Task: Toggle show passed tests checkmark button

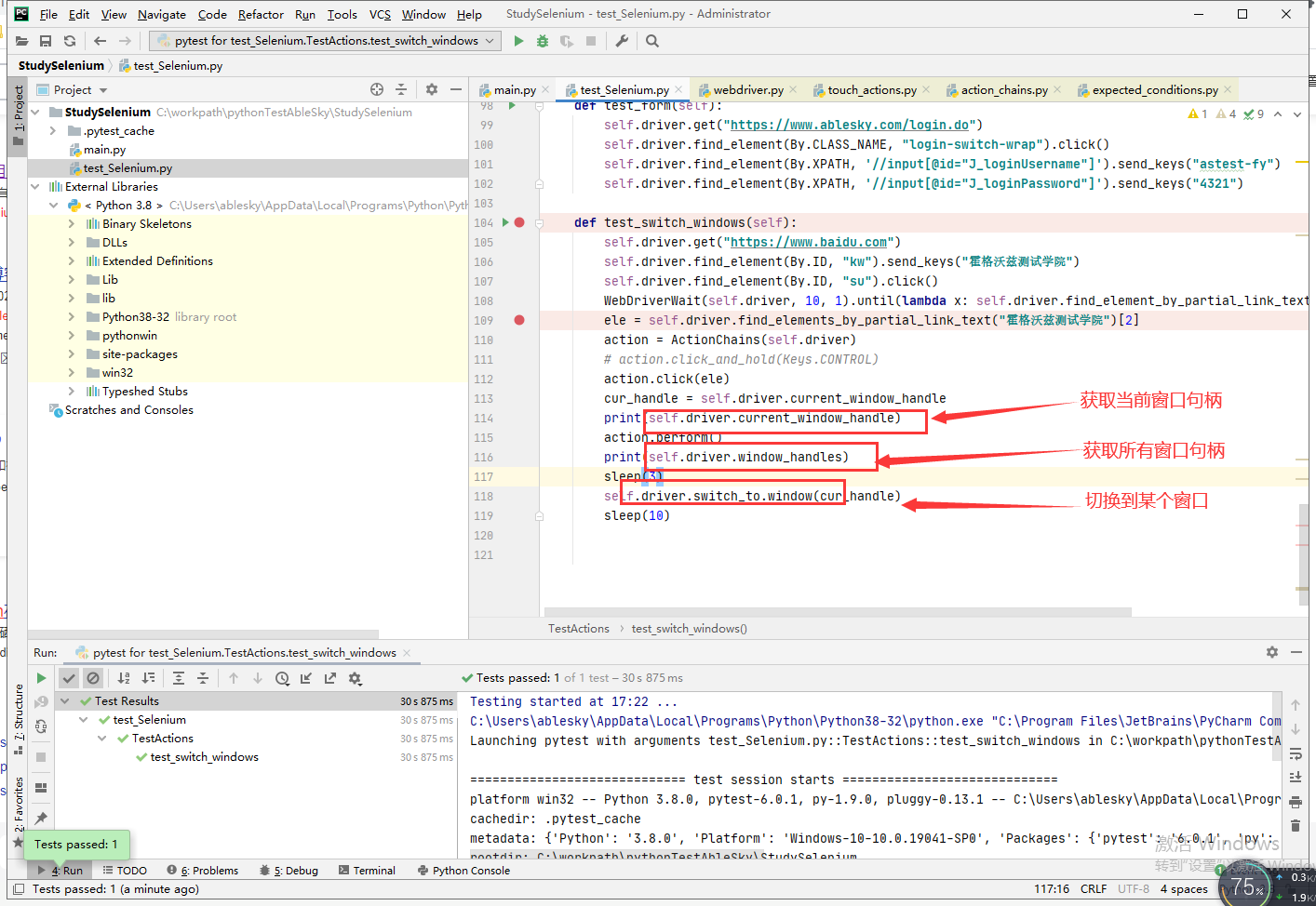Action: [69, 678]
